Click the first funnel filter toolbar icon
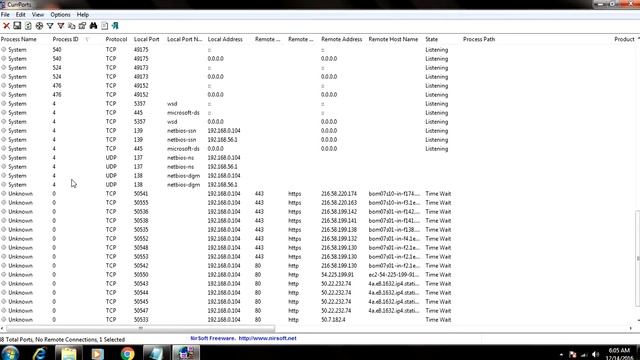 tap(50, 26)
